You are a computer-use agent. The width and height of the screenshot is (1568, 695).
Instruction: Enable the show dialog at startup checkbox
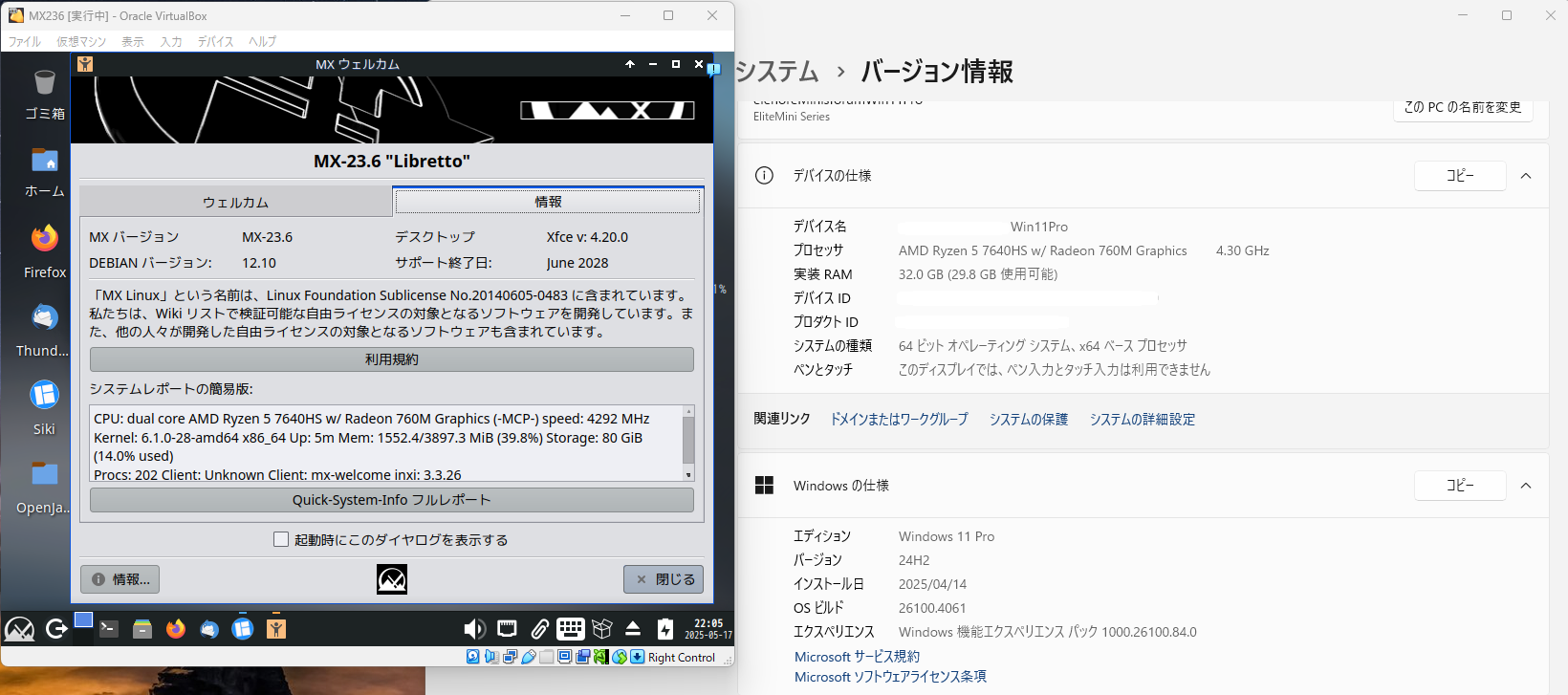coord(281,540)
